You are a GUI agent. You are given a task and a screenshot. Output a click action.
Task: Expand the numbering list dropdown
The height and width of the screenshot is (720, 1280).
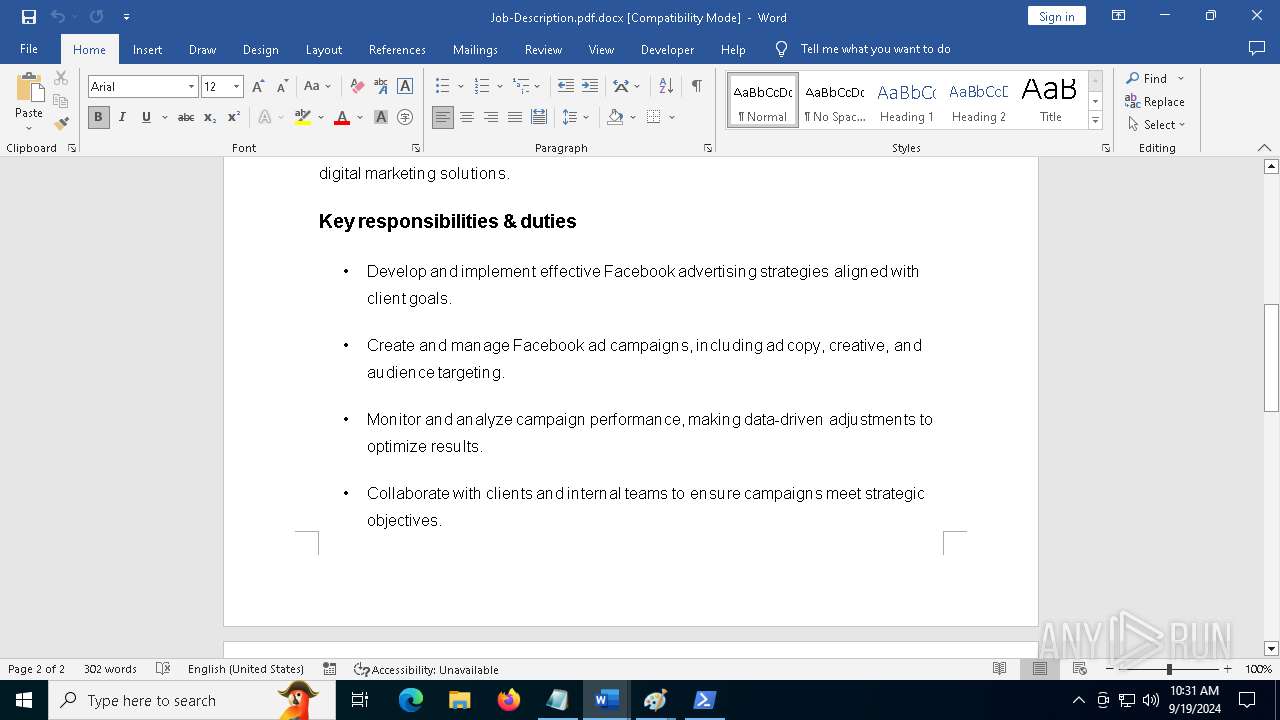[499, 86]
